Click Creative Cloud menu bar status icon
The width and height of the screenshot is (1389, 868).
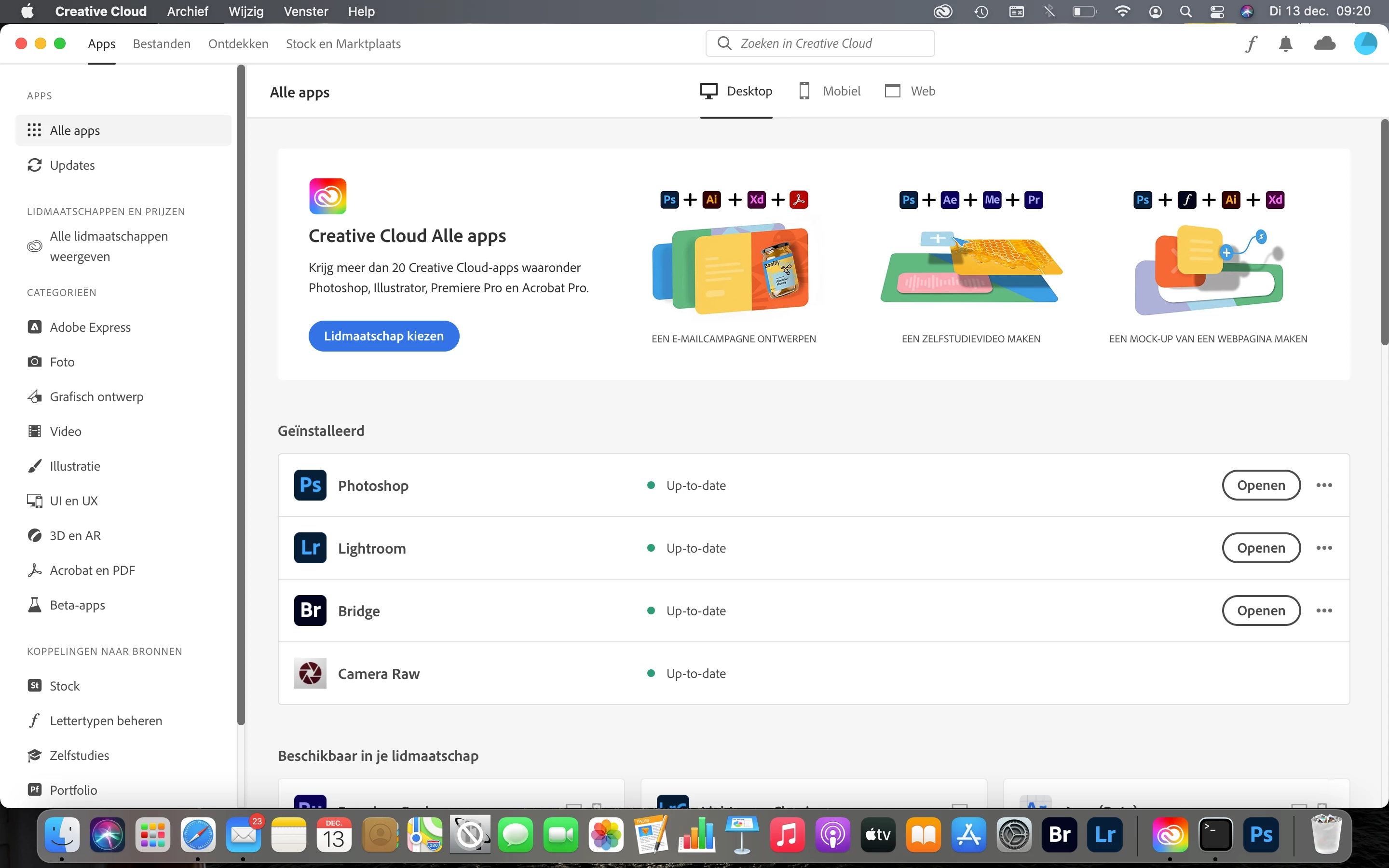tap(943, 12)
